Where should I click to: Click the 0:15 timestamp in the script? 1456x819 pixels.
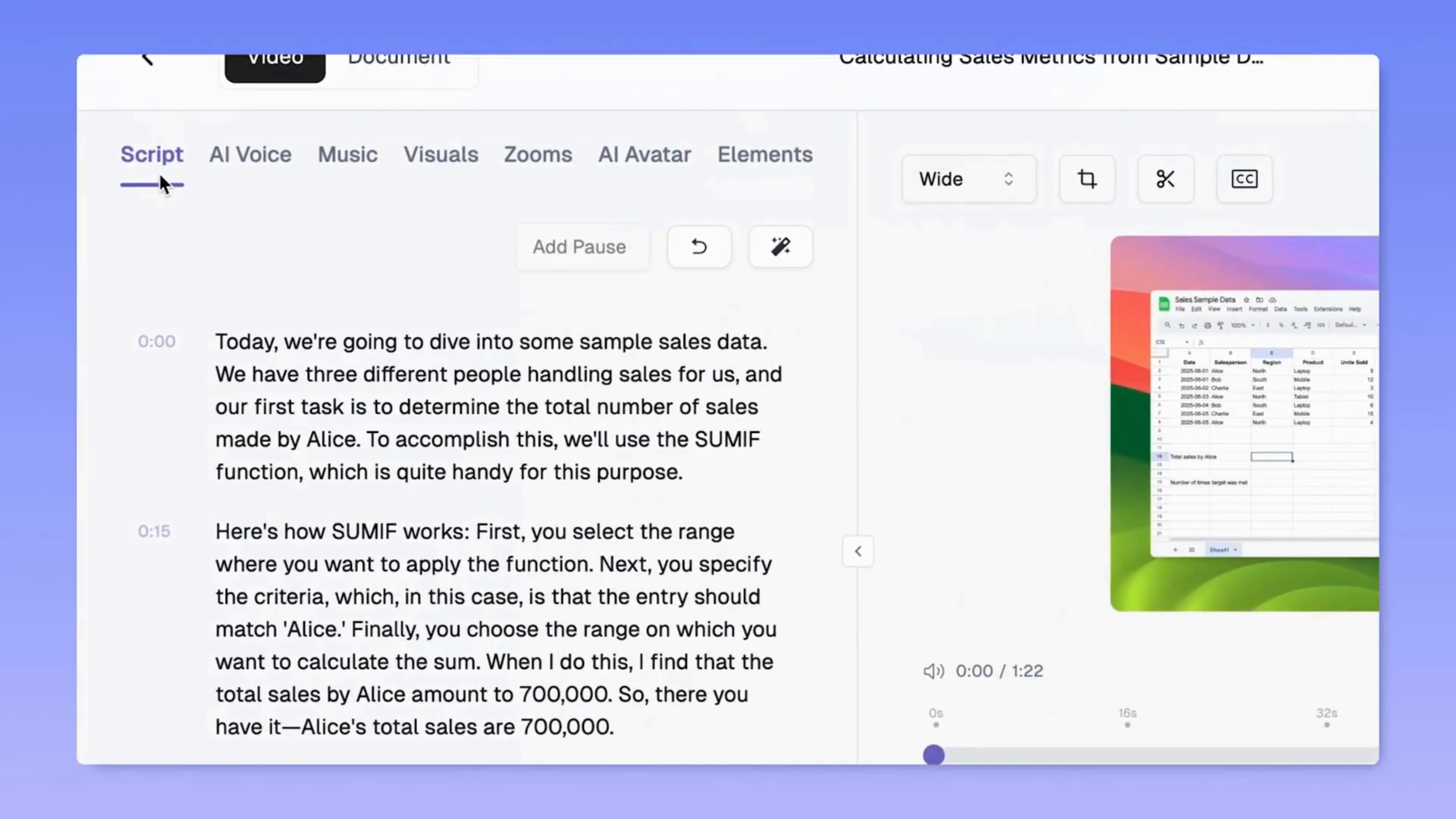coord(154,532)
